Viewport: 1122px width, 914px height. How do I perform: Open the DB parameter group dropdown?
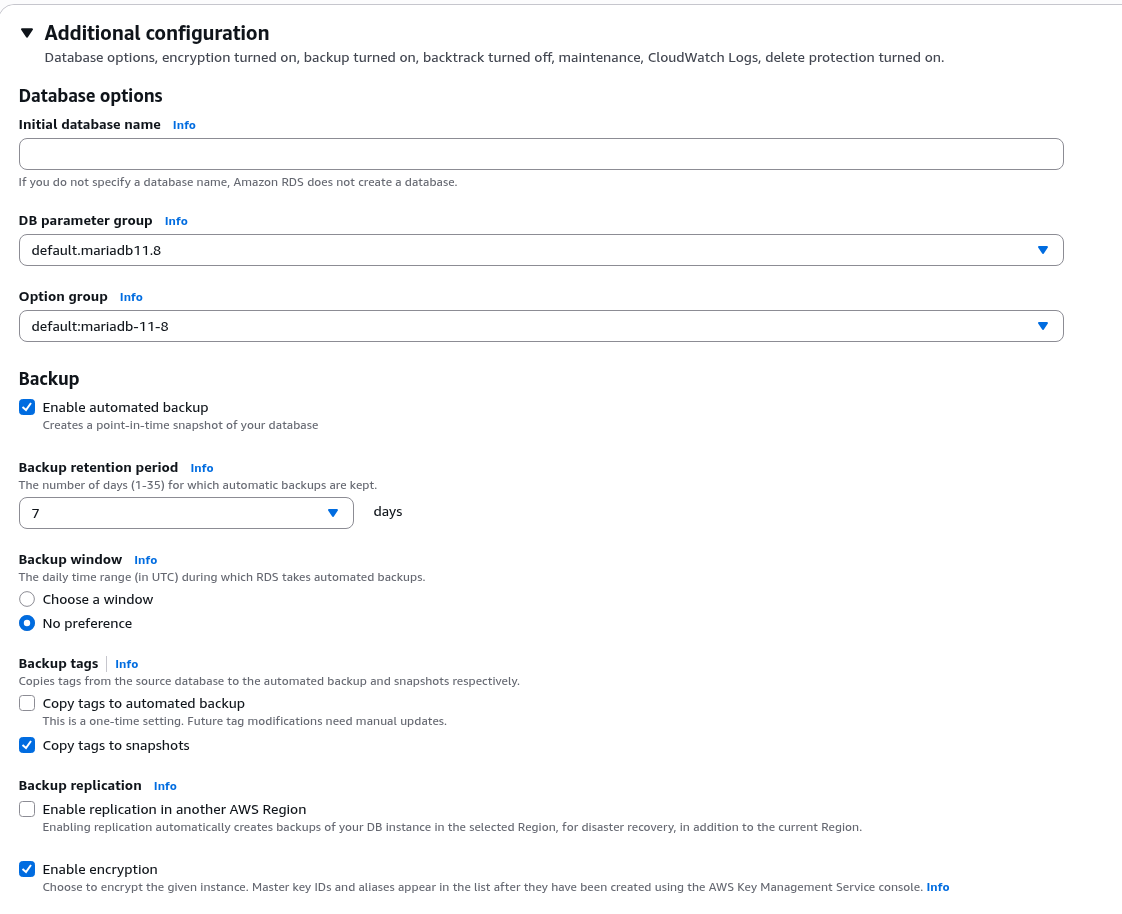(x=540, y=250)
